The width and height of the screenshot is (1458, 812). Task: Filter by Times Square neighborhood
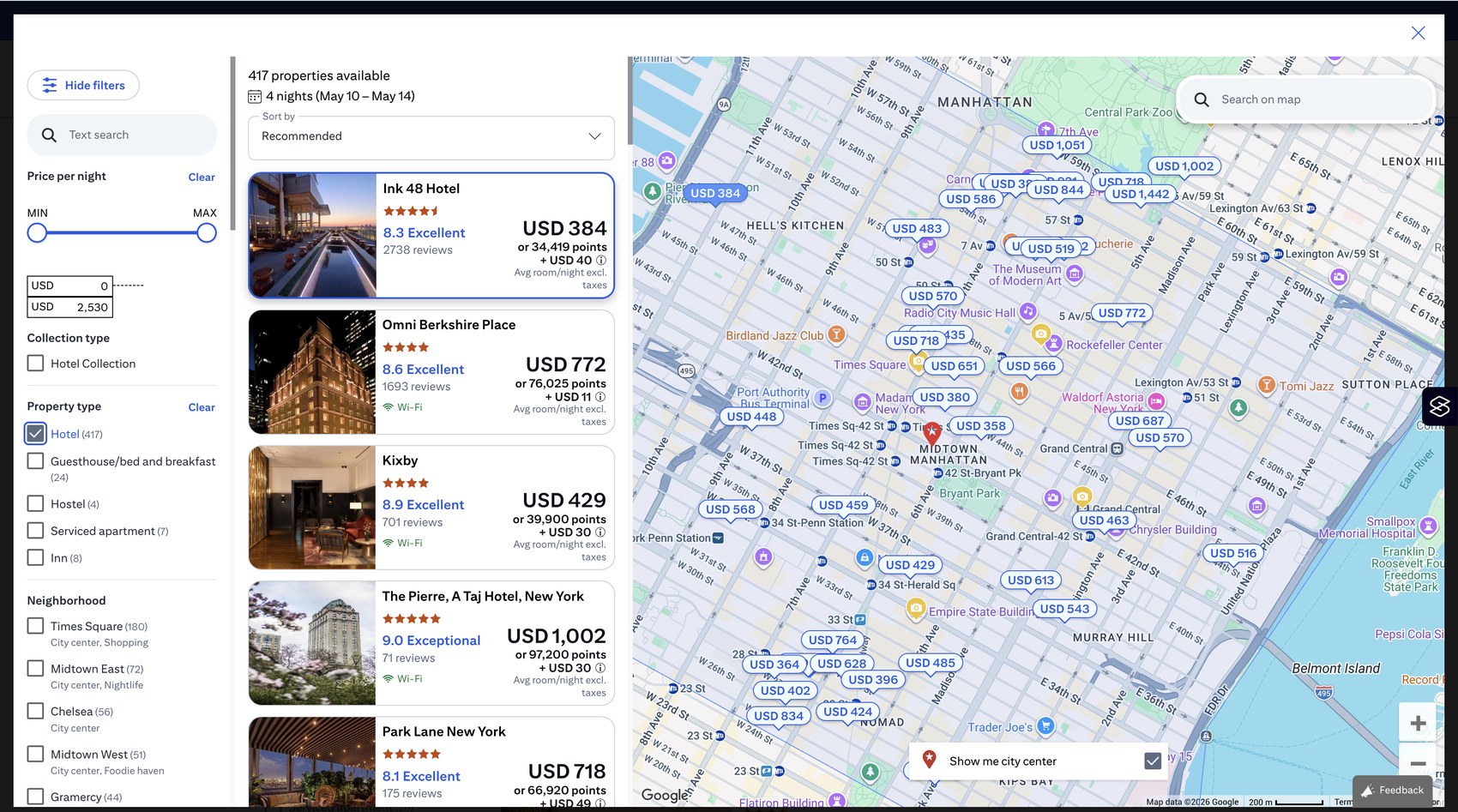point(35,626)
